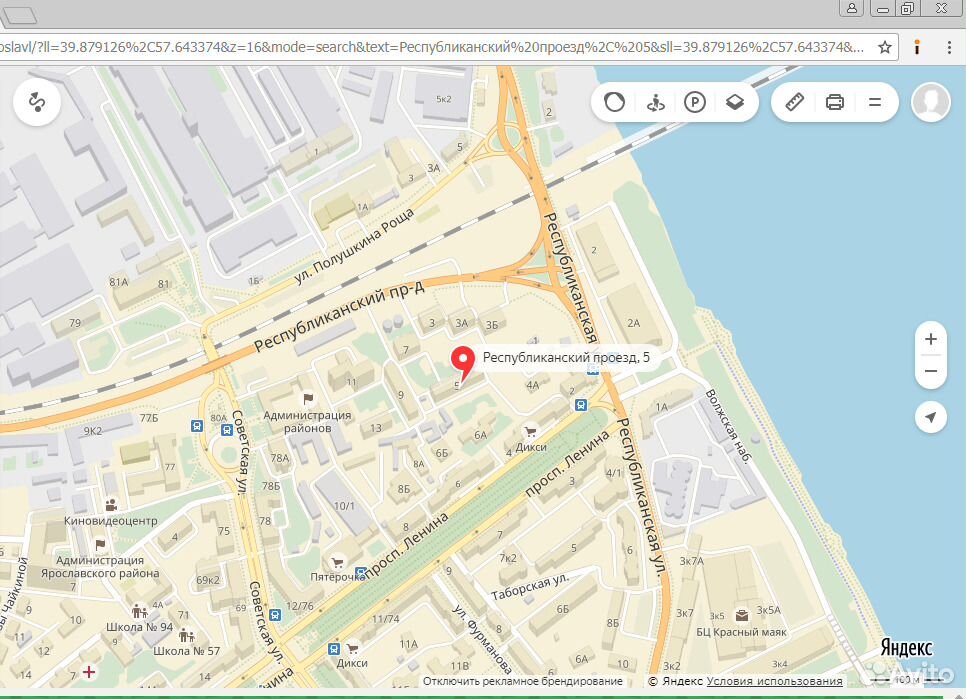Open the map layers selector

point(735,102)
